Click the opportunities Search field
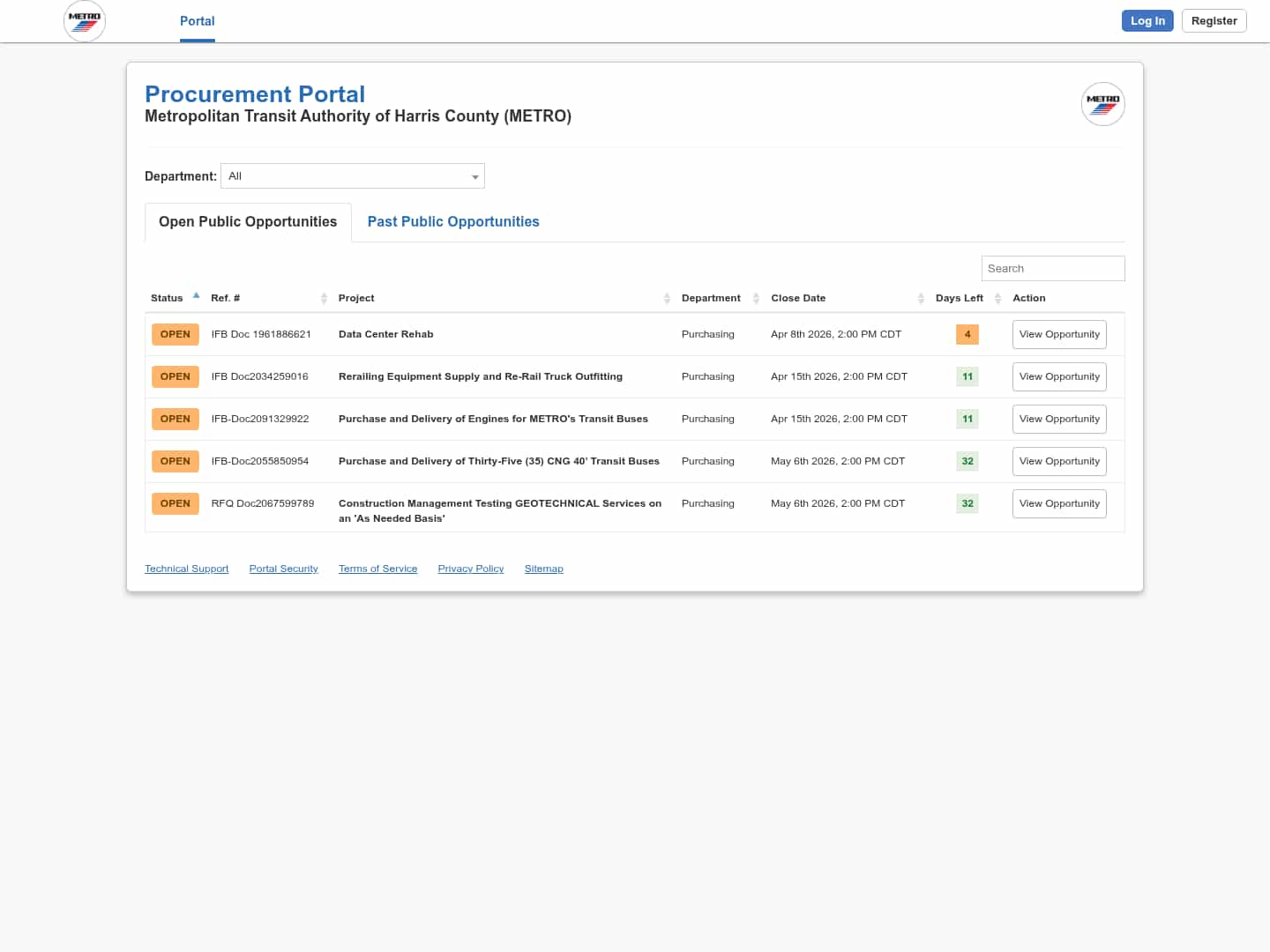The height and width of the screenshot is (952, 1270). click(x=1052, y=269)
